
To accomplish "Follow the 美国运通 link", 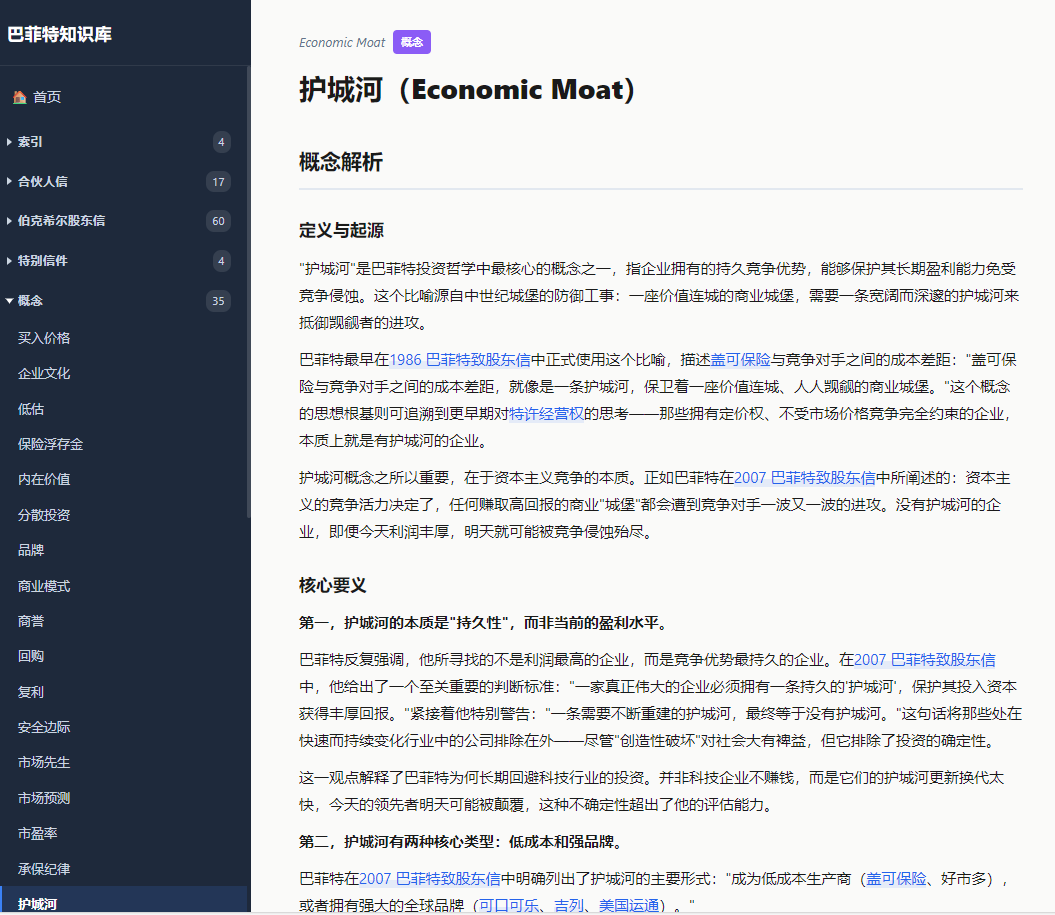I will coord(629,906).
